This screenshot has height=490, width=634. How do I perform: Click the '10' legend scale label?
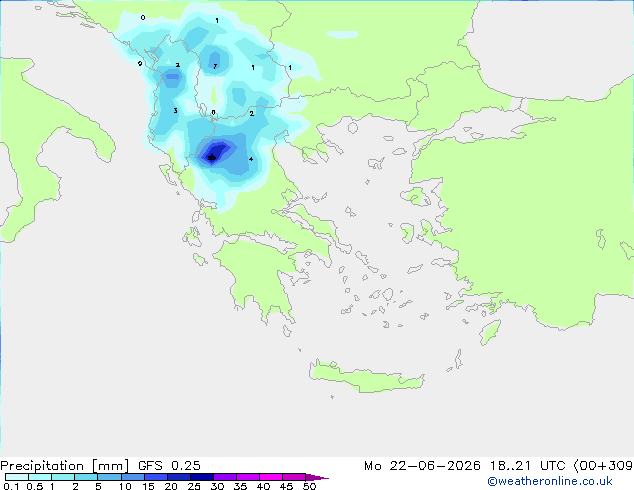pos(125,486)
